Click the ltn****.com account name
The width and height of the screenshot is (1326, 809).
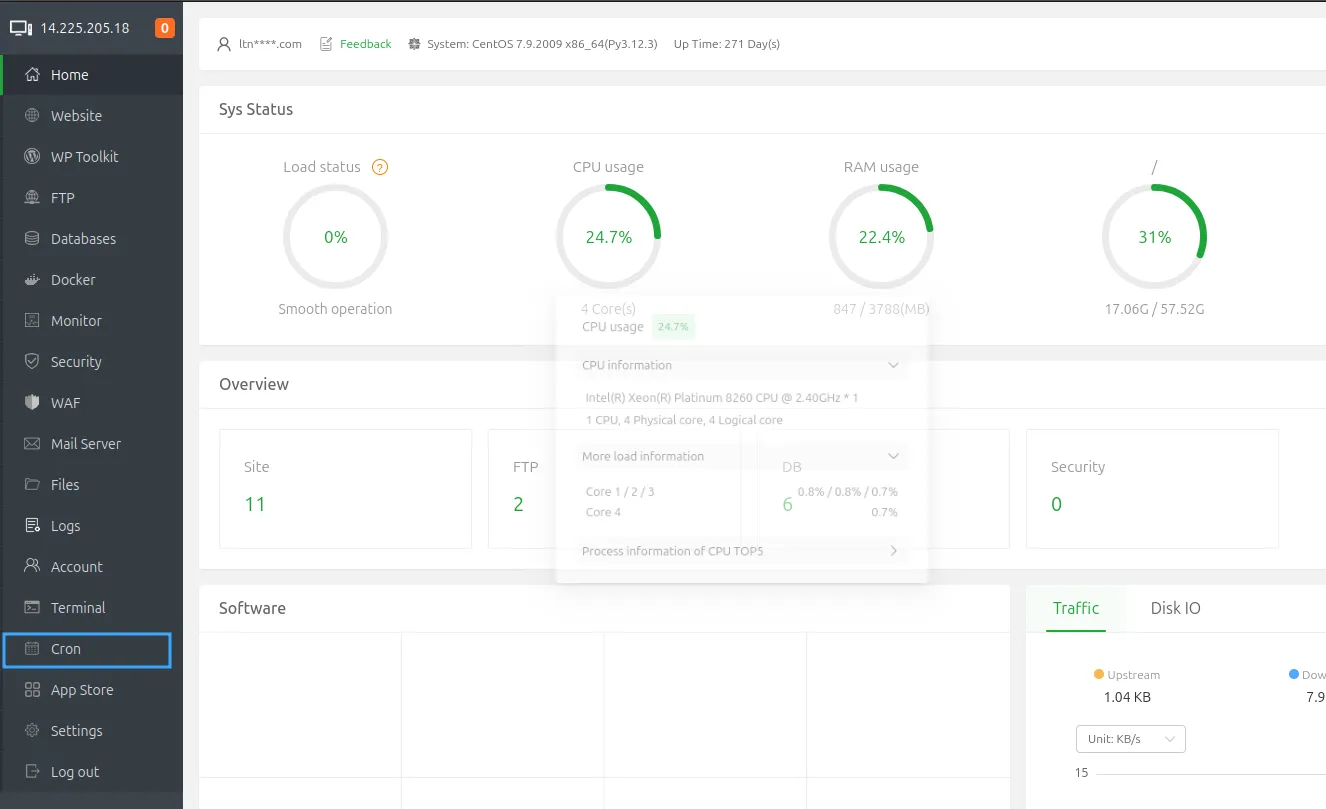270,44
